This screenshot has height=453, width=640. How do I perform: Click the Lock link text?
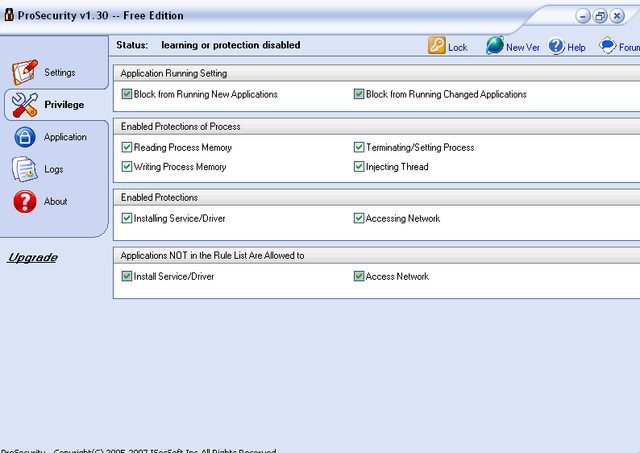pyautogui.click(x=458, y=48)
